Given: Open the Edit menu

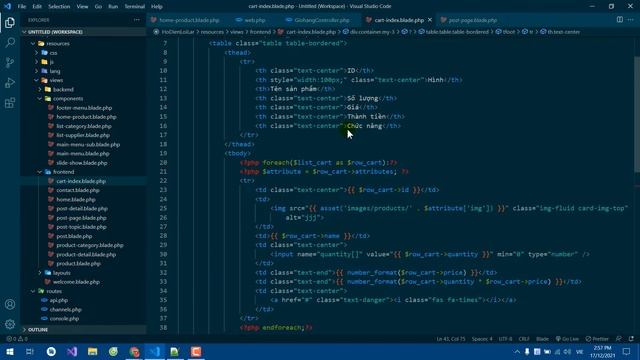Looking at the screenshot, I should coord(37,7).
